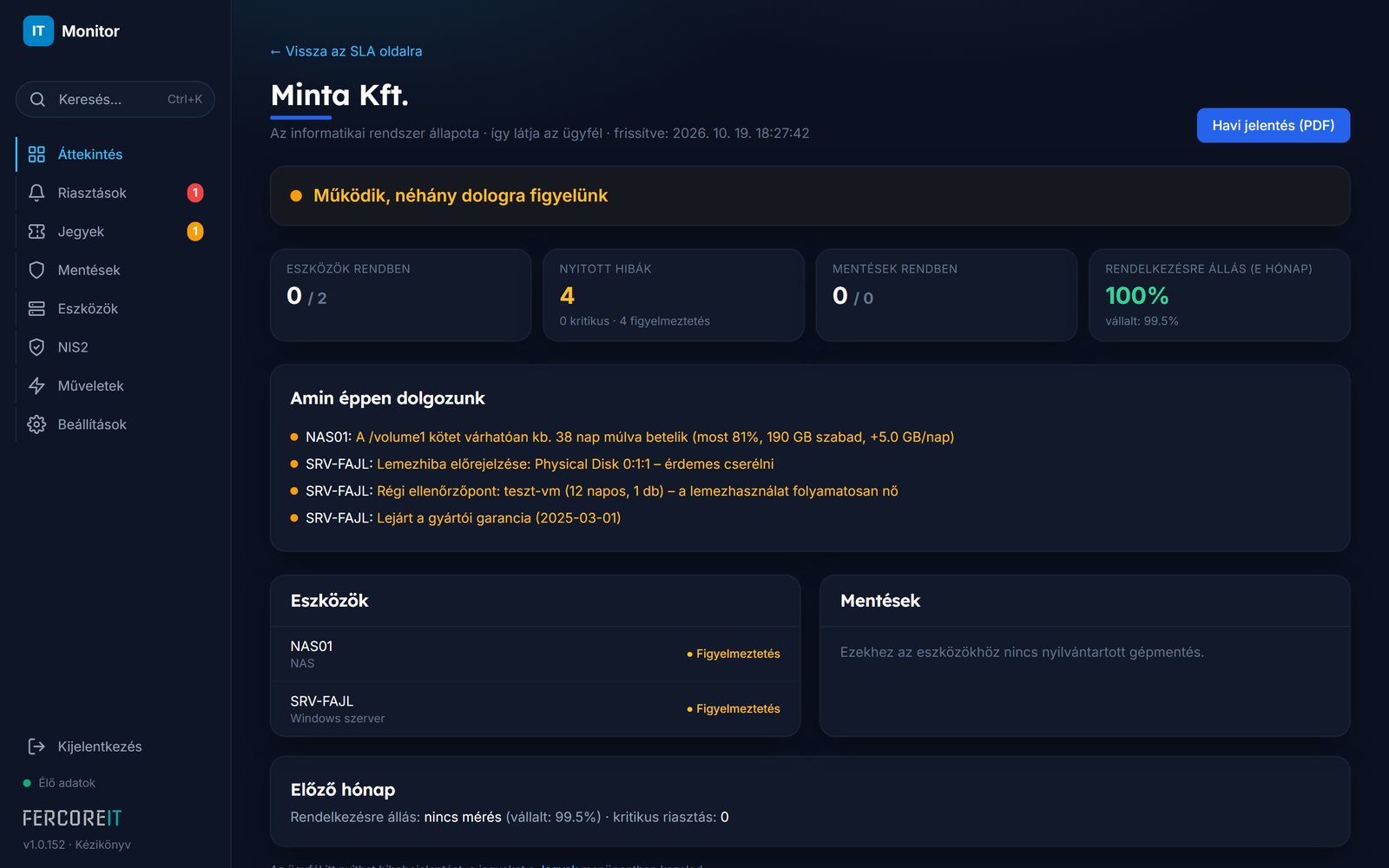
Task: Click the red Riasztások count badge
Action: [x=195, y=193]
